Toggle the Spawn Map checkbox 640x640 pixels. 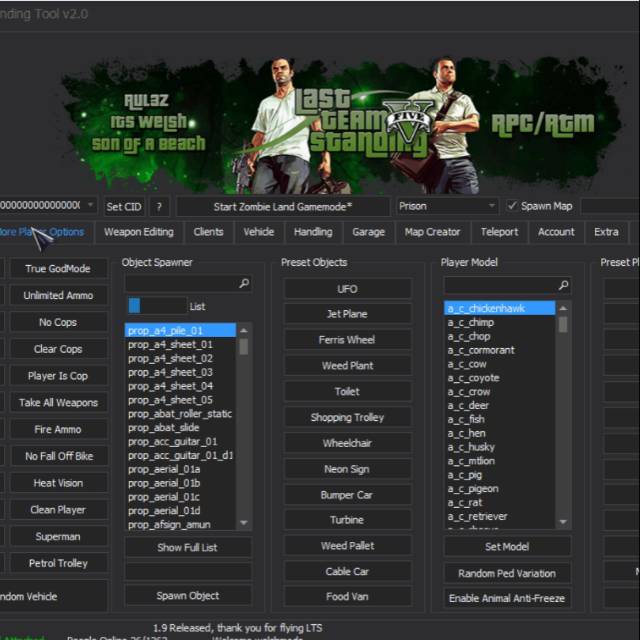(x=513, y=206)
